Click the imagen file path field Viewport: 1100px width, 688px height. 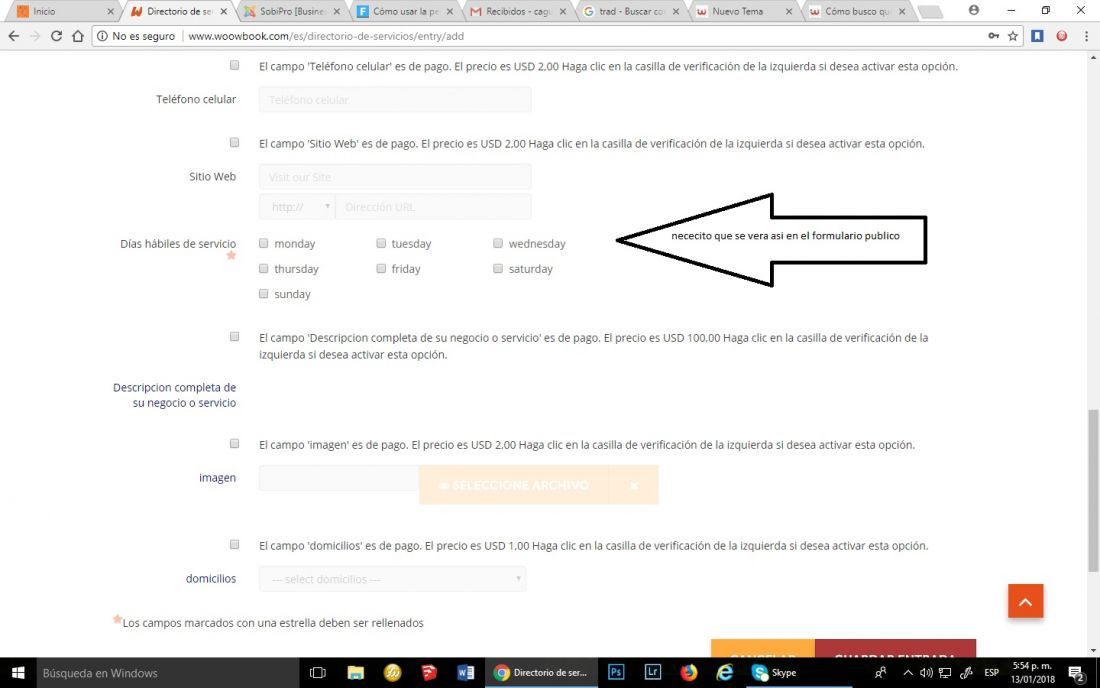coord(339,478)
